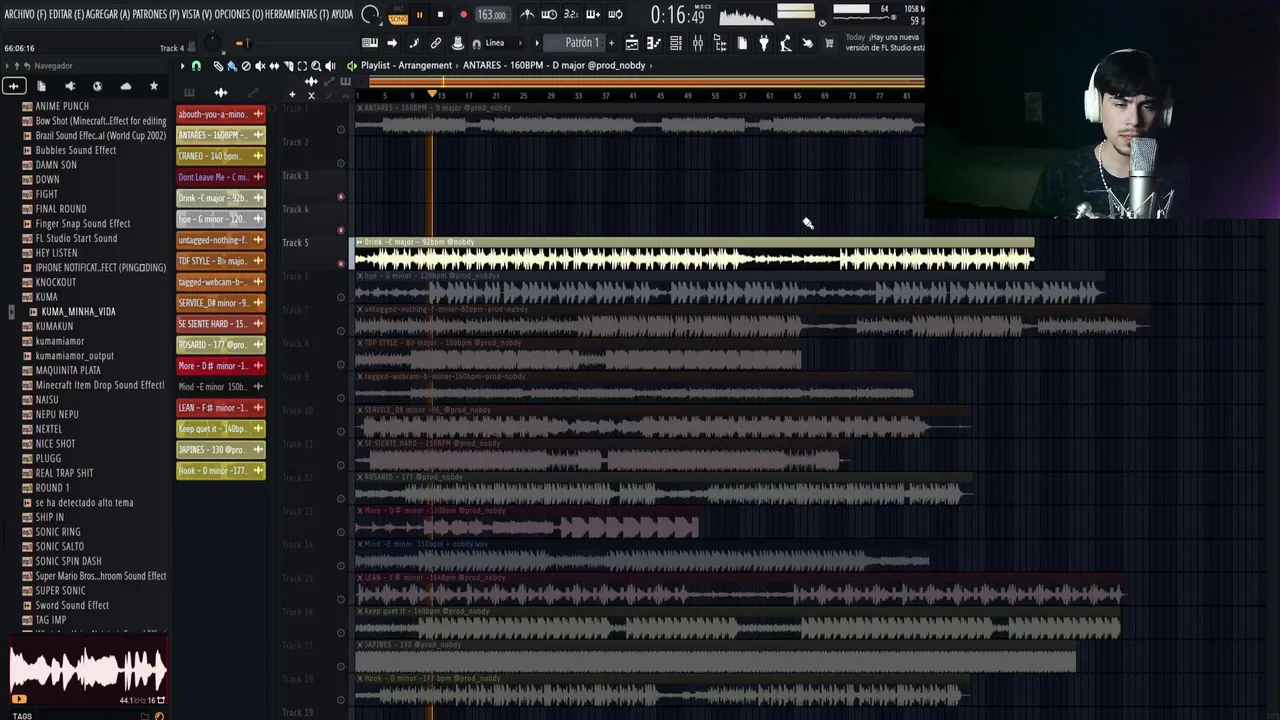Select the paint brush tool in playlist
The width and height of the screenshot is (1280, 720).
tap(232, 66)
